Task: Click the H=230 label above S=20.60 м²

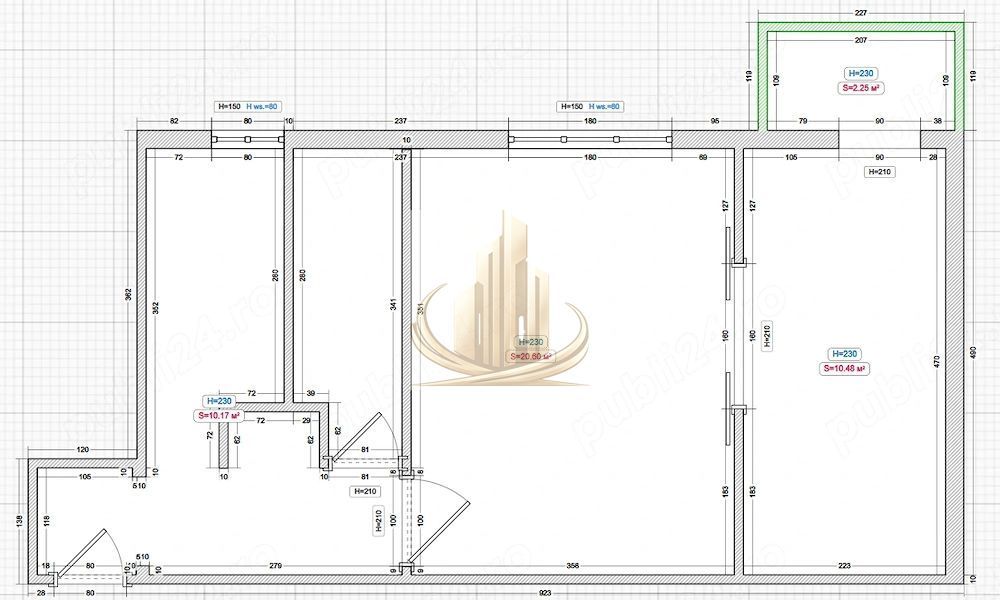Action: click(531, 342)
